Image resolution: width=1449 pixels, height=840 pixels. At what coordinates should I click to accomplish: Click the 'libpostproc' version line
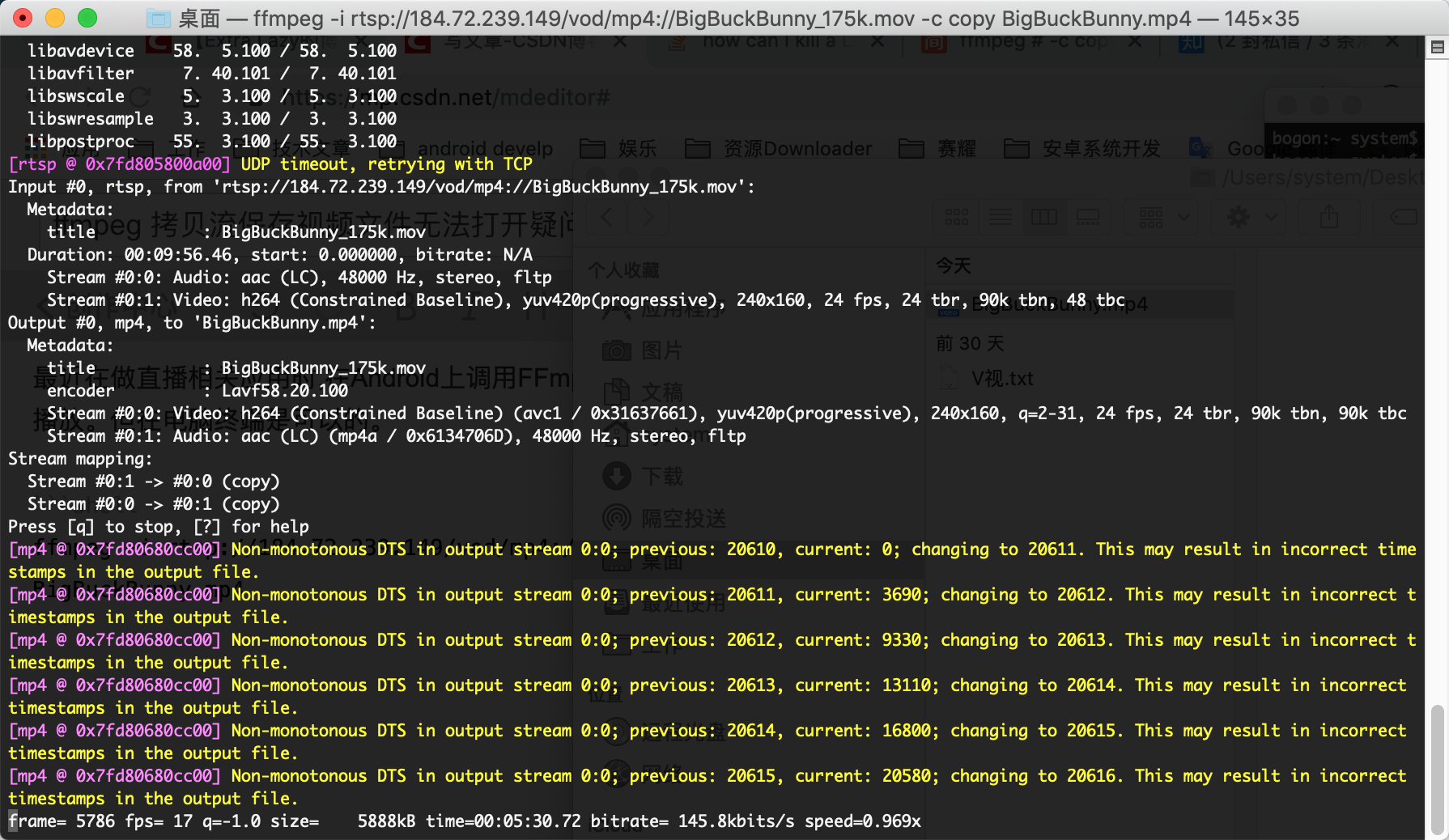212,141
